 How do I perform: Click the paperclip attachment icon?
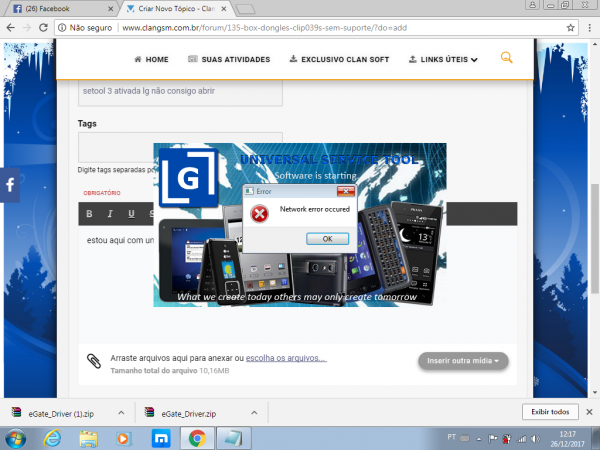94,361
